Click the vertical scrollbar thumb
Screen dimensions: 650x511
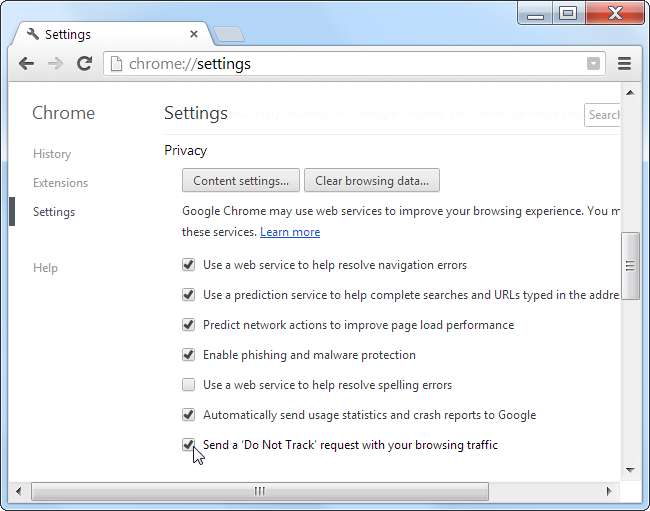click(631, 266)
